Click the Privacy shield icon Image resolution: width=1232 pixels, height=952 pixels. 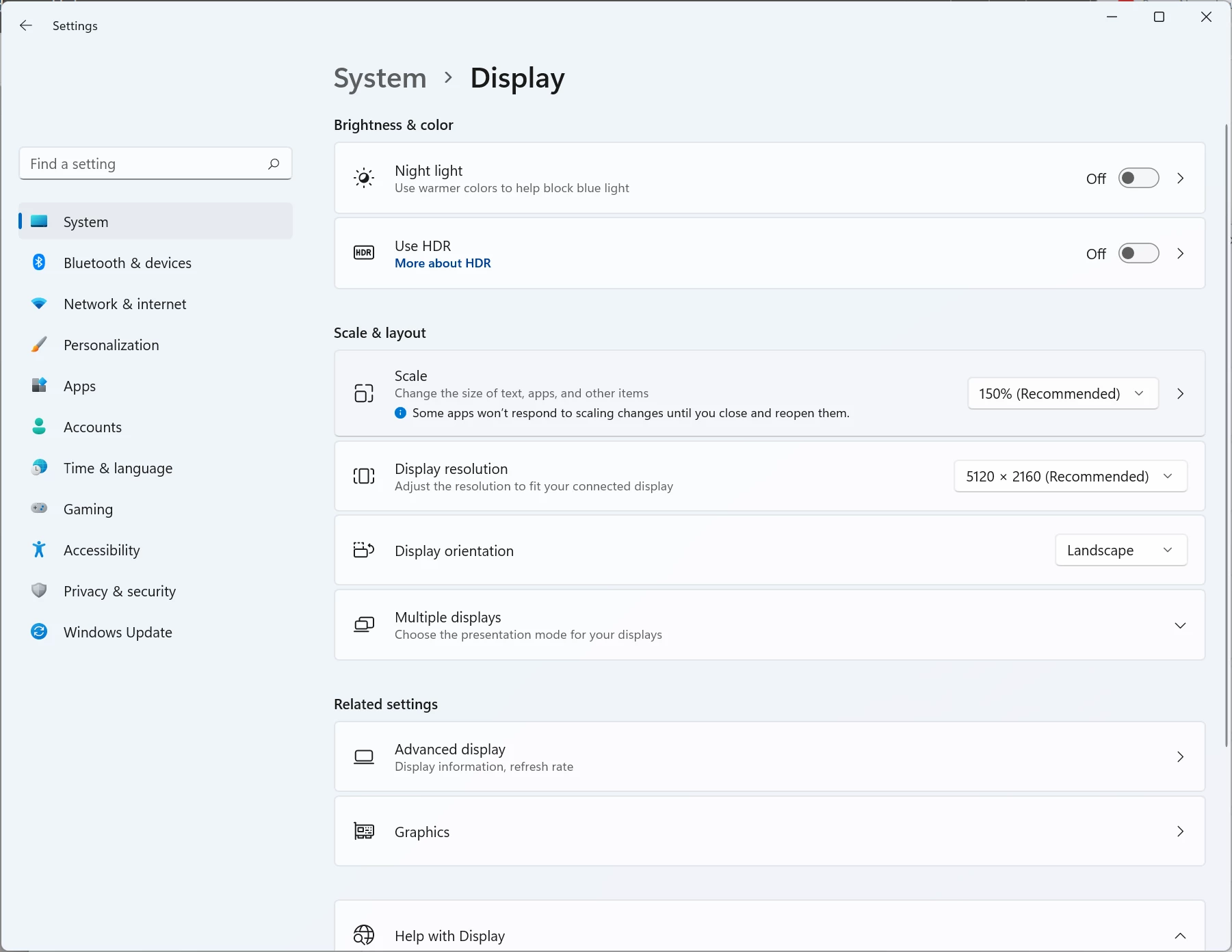(40, 591)
